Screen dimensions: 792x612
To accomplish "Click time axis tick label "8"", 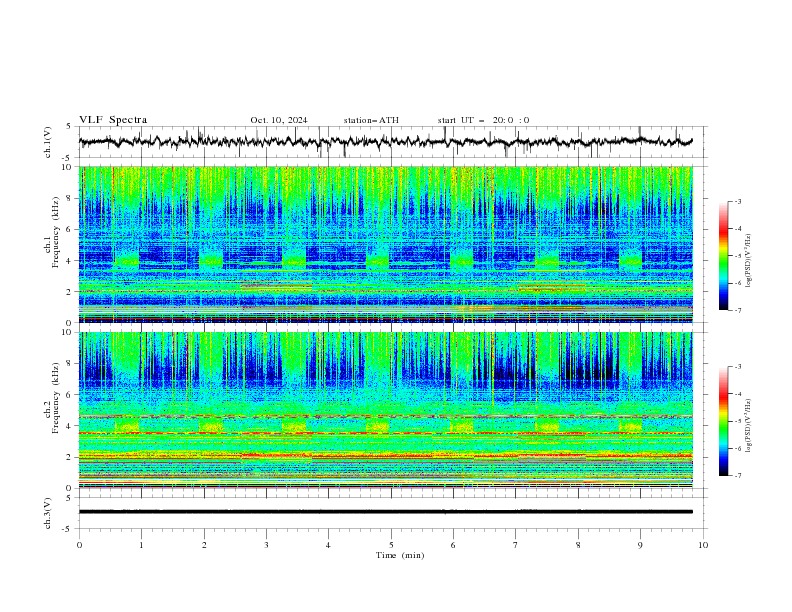I will coord(578,545).
